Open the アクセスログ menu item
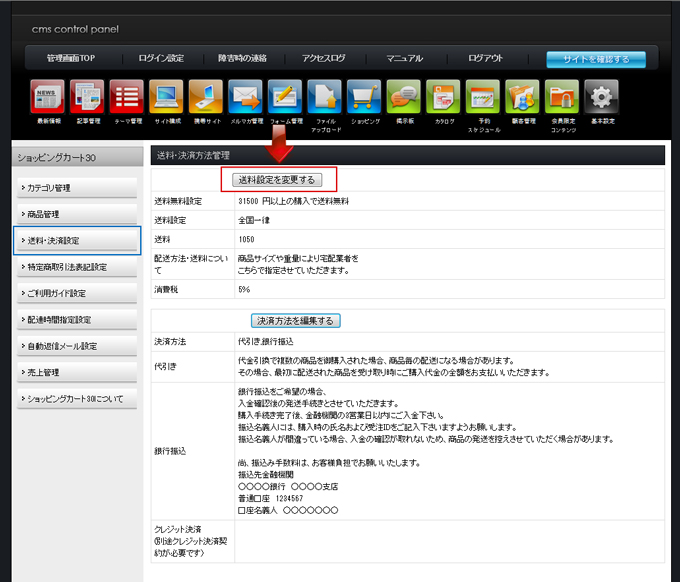This screenshot has width=680, height=582. pyautogui.click(x=323, y=59)
